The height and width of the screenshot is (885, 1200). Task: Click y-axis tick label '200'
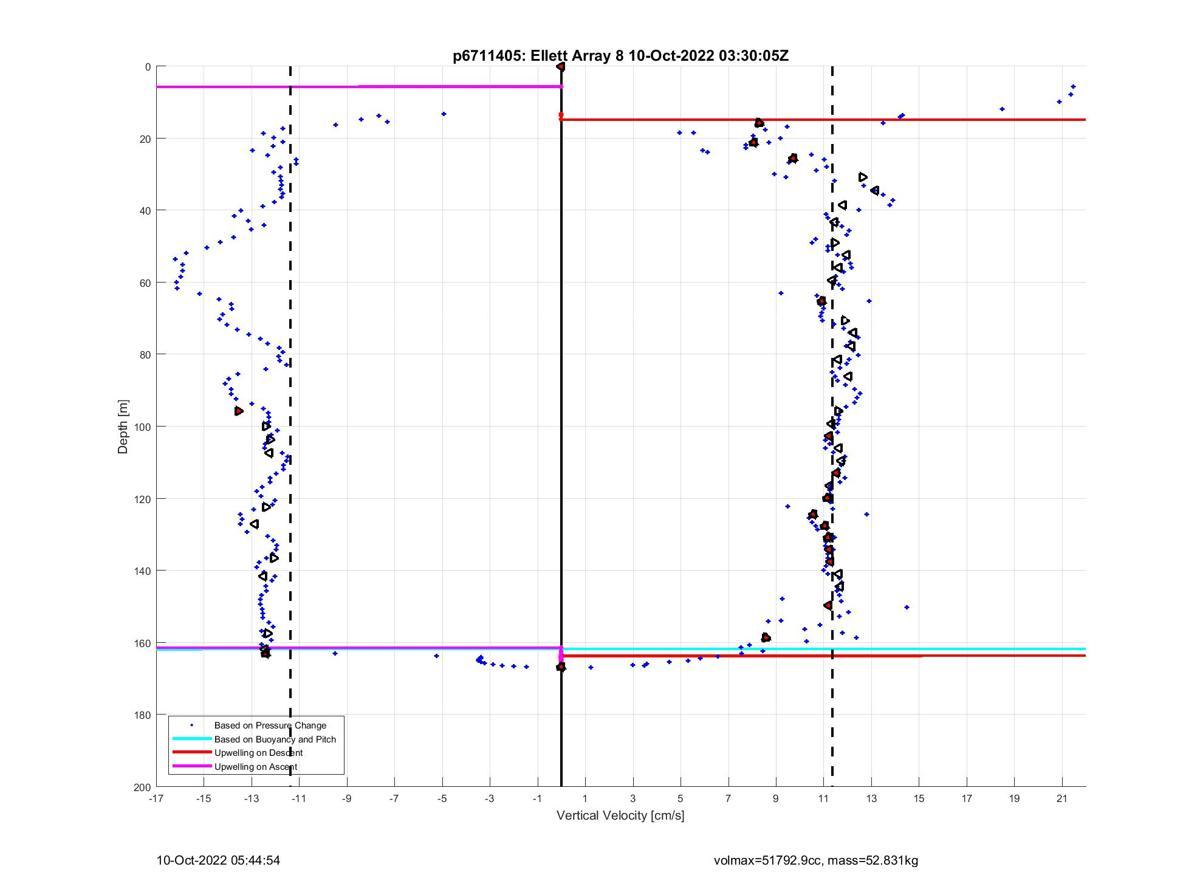[x=141, y=787]
